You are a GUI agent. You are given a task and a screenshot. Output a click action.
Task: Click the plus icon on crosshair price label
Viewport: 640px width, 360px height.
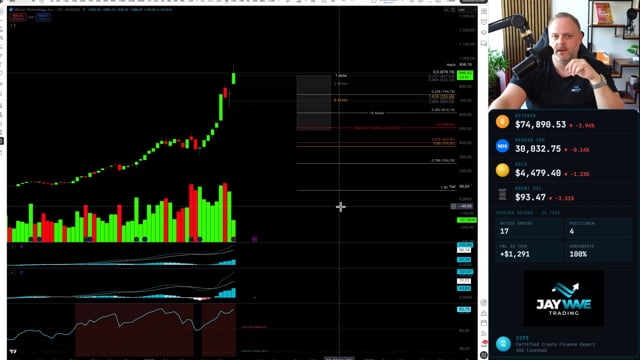click(453, 206)
